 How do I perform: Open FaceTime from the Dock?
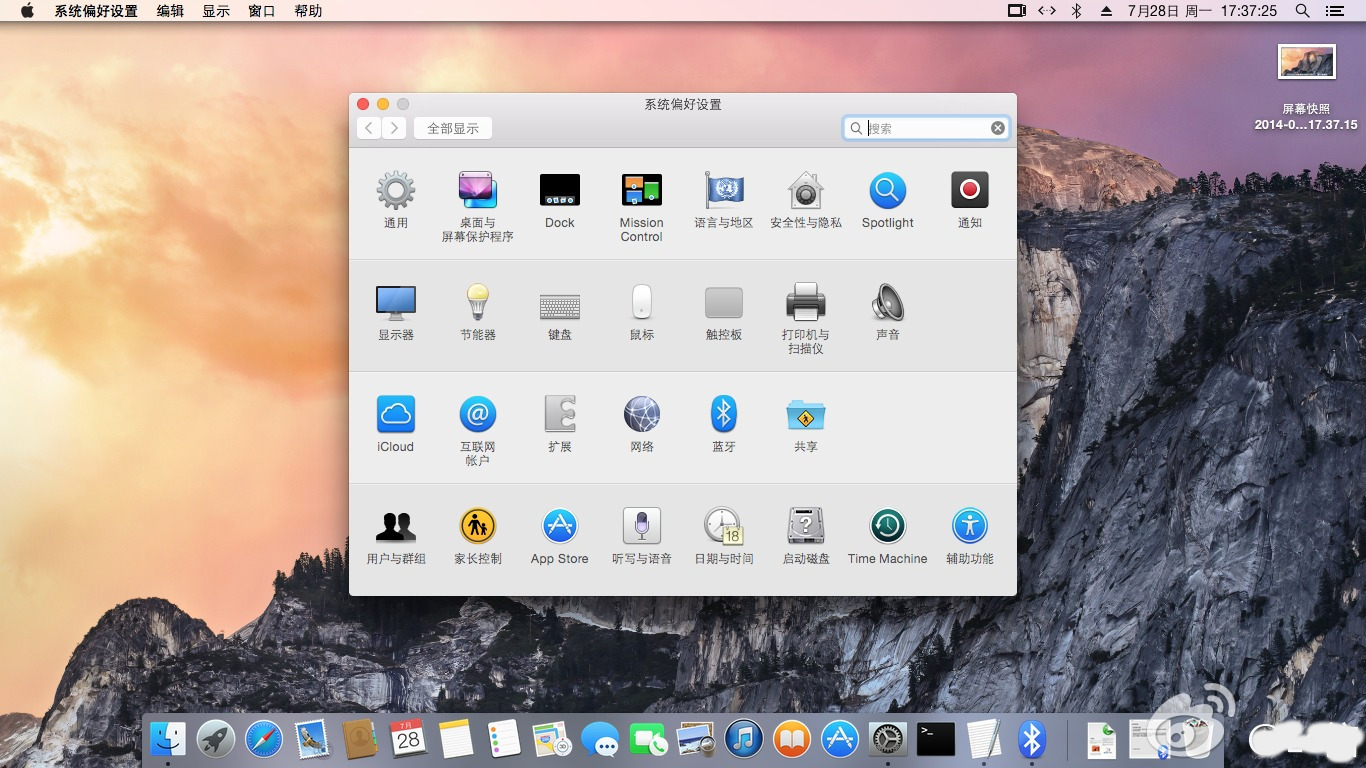pyautogui.click(x=648, y=740)
